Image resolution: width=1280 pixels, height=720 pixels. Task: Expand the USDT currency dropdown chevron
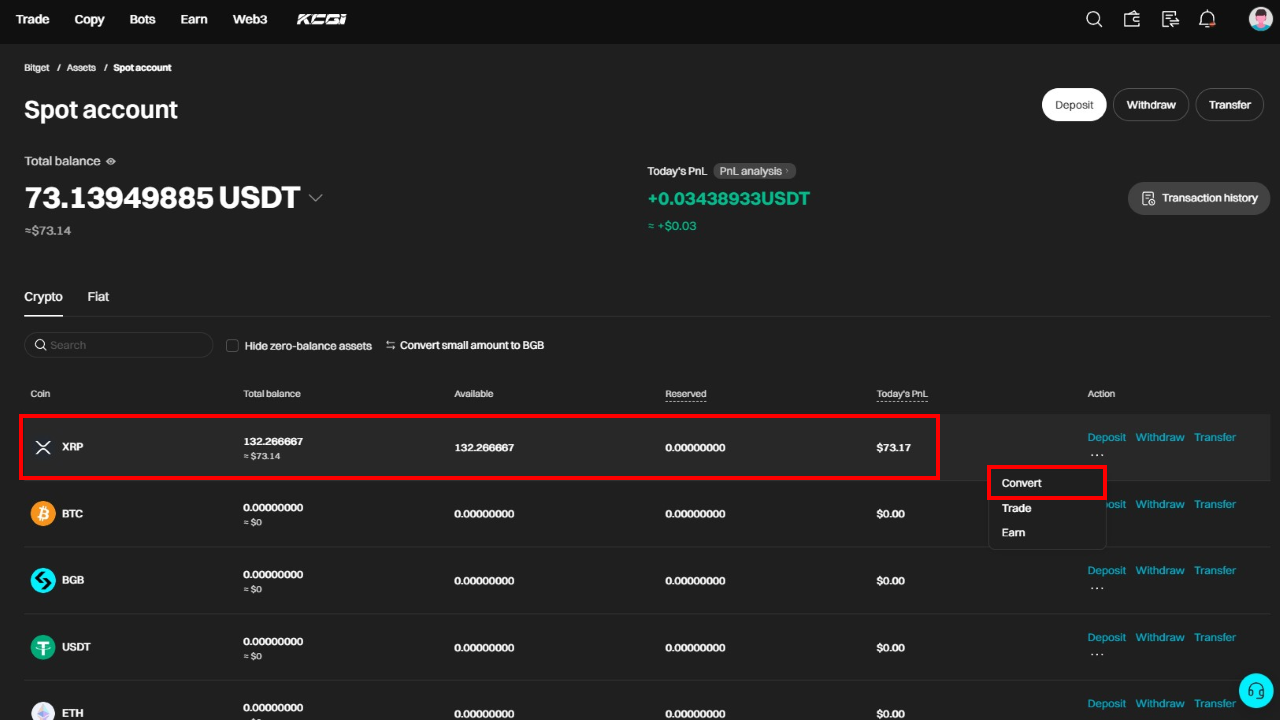(x=316, y=198)
